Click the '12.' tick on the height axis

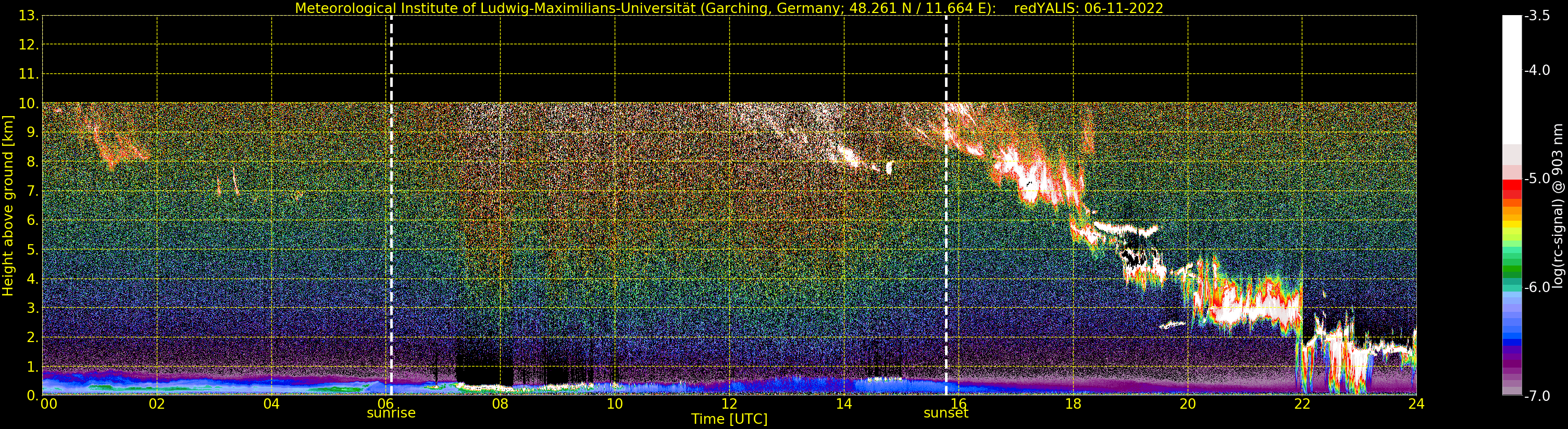29,45
